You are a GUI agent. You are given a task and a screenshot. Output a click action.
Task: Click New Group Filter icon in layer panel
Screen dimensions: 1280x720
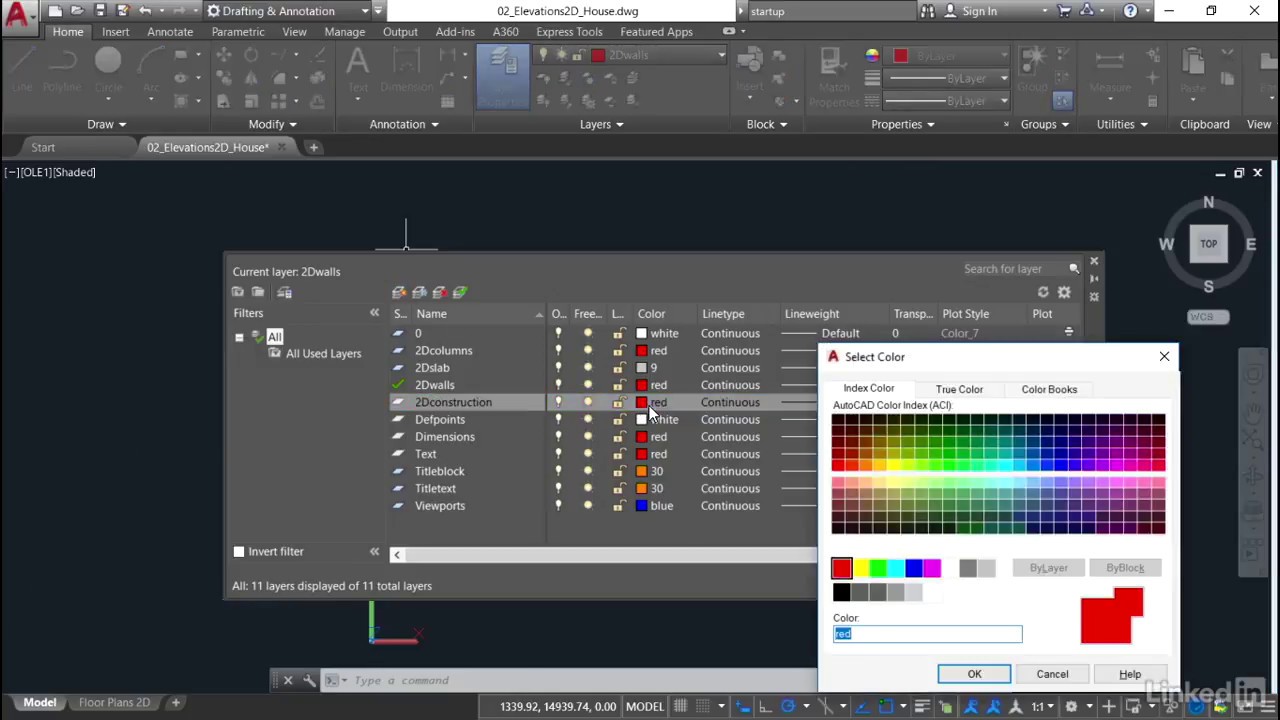(258, 292)
